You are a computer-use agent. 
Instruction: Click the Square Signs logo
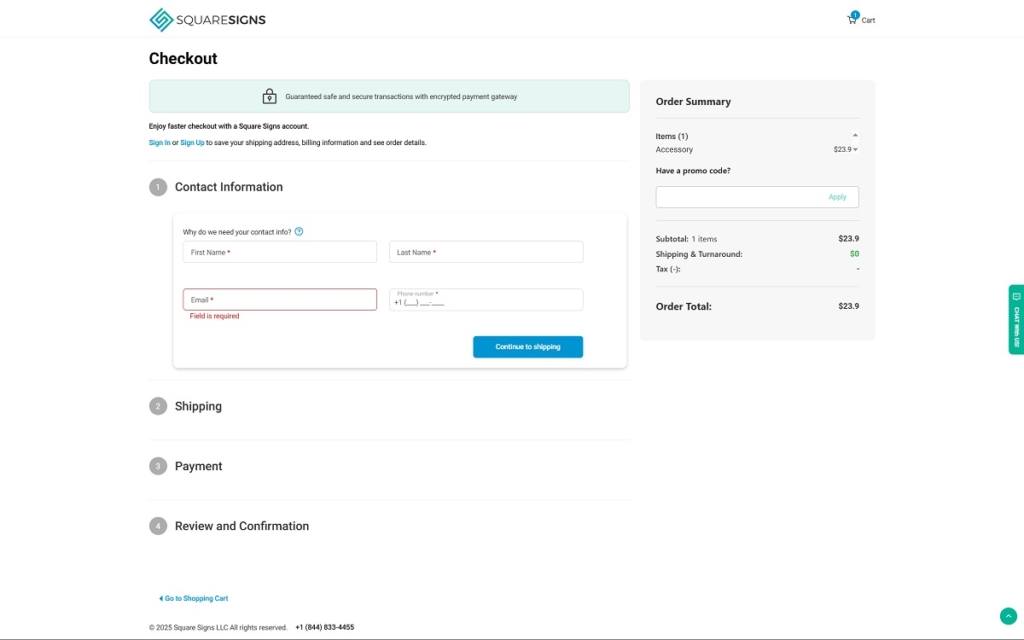[207, 19]
